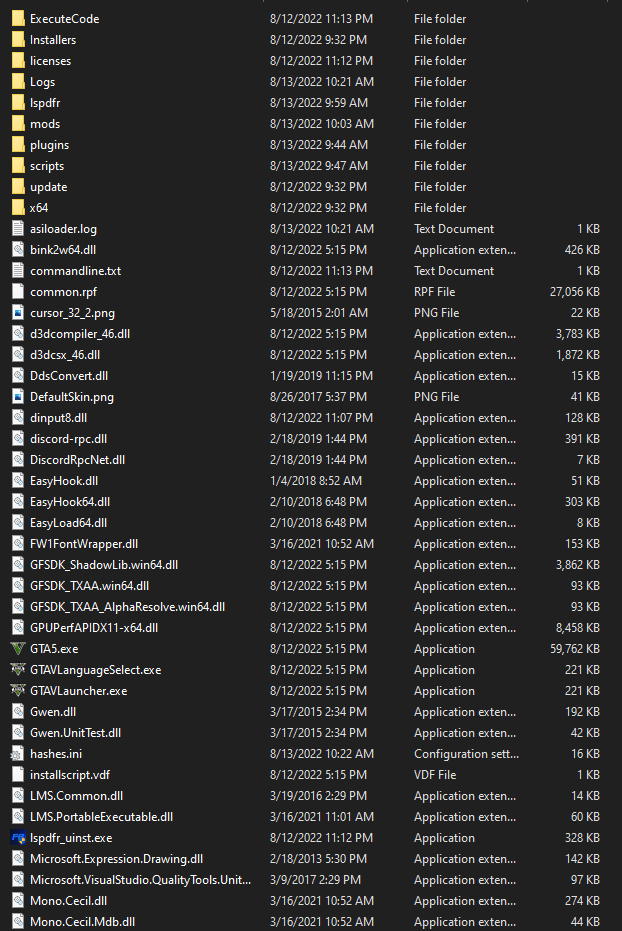The height and width of the screenshot is (931, 622).
Task: Click the lspdfr folder icon
Action: (18, 103)
